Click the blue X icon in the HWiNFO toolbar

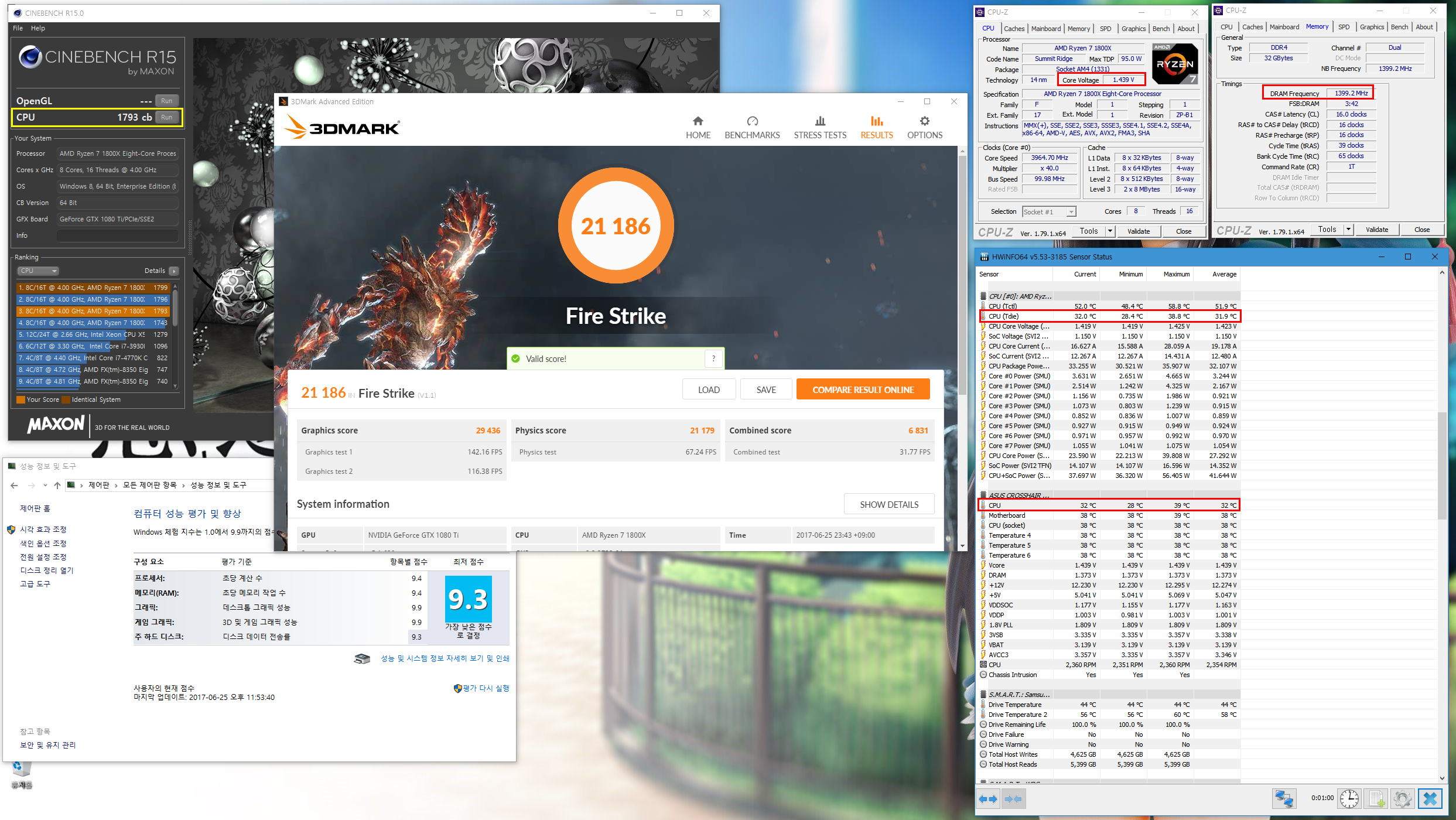[1430, 799]
